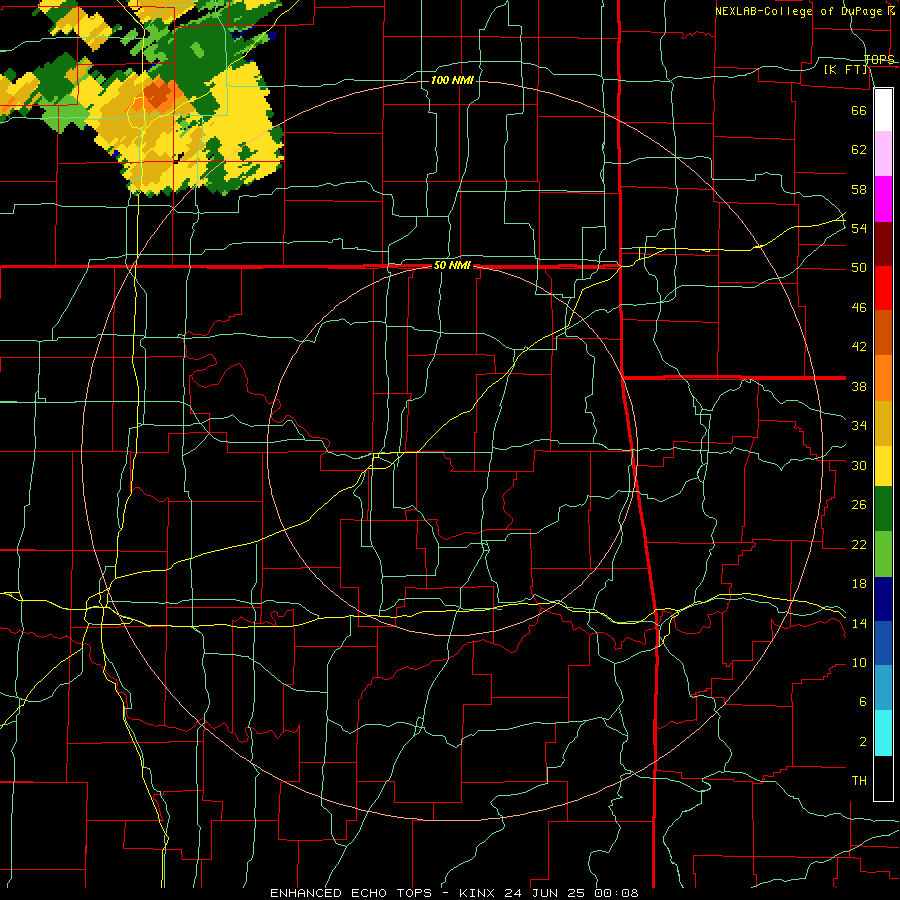Click the legend value 34
The height and width of the screenshot is (900, 900).
click(859, 426)
